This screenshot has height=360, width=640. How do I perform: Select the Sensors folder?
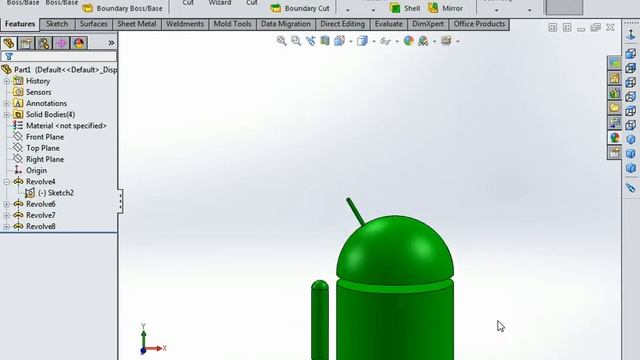point(33,92)
